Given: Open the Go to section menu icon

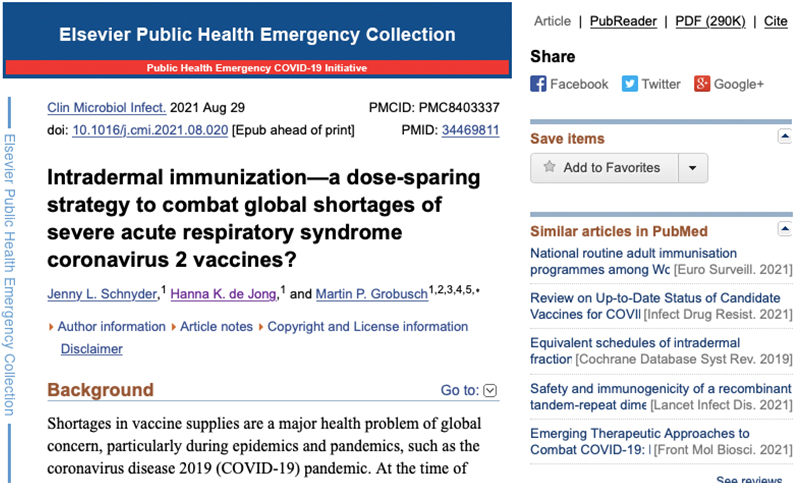Looking at the screenshot, I should (490, 391).
